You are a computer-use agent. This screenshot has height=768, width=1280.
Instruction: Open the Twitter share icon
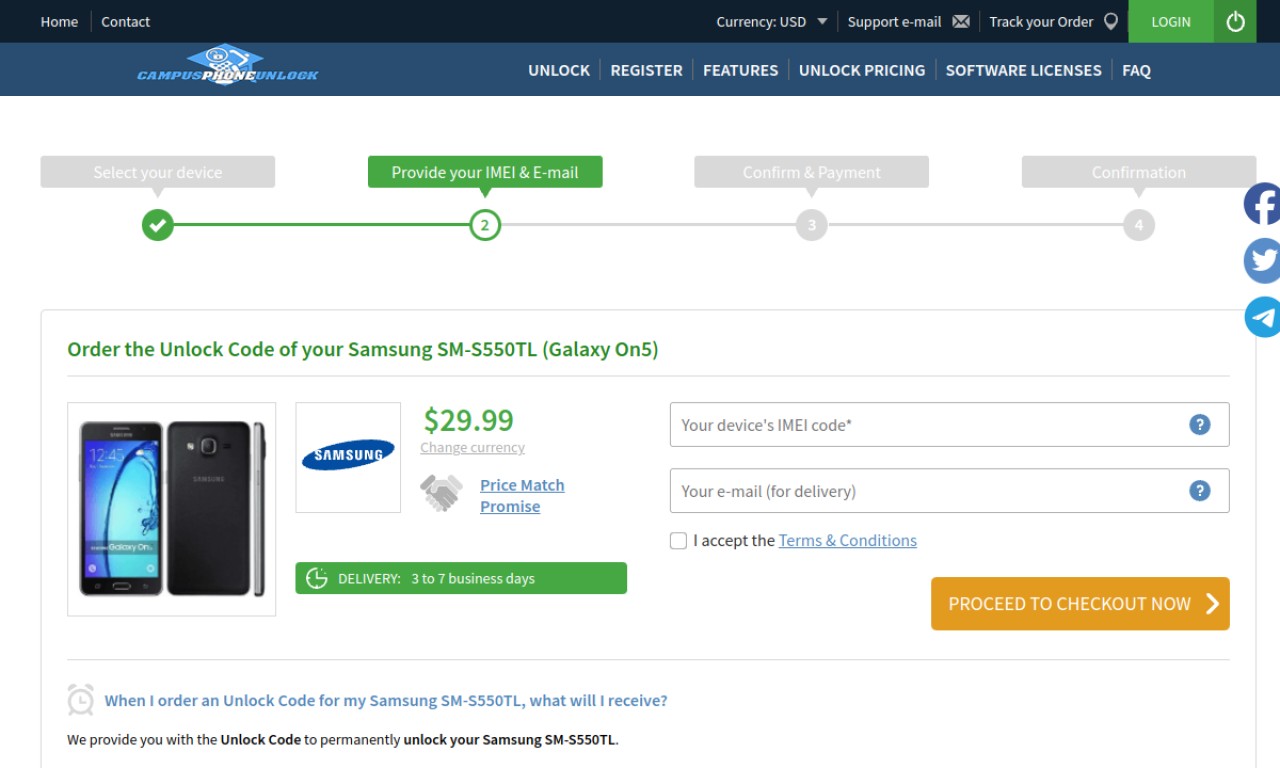point(1262,261)
